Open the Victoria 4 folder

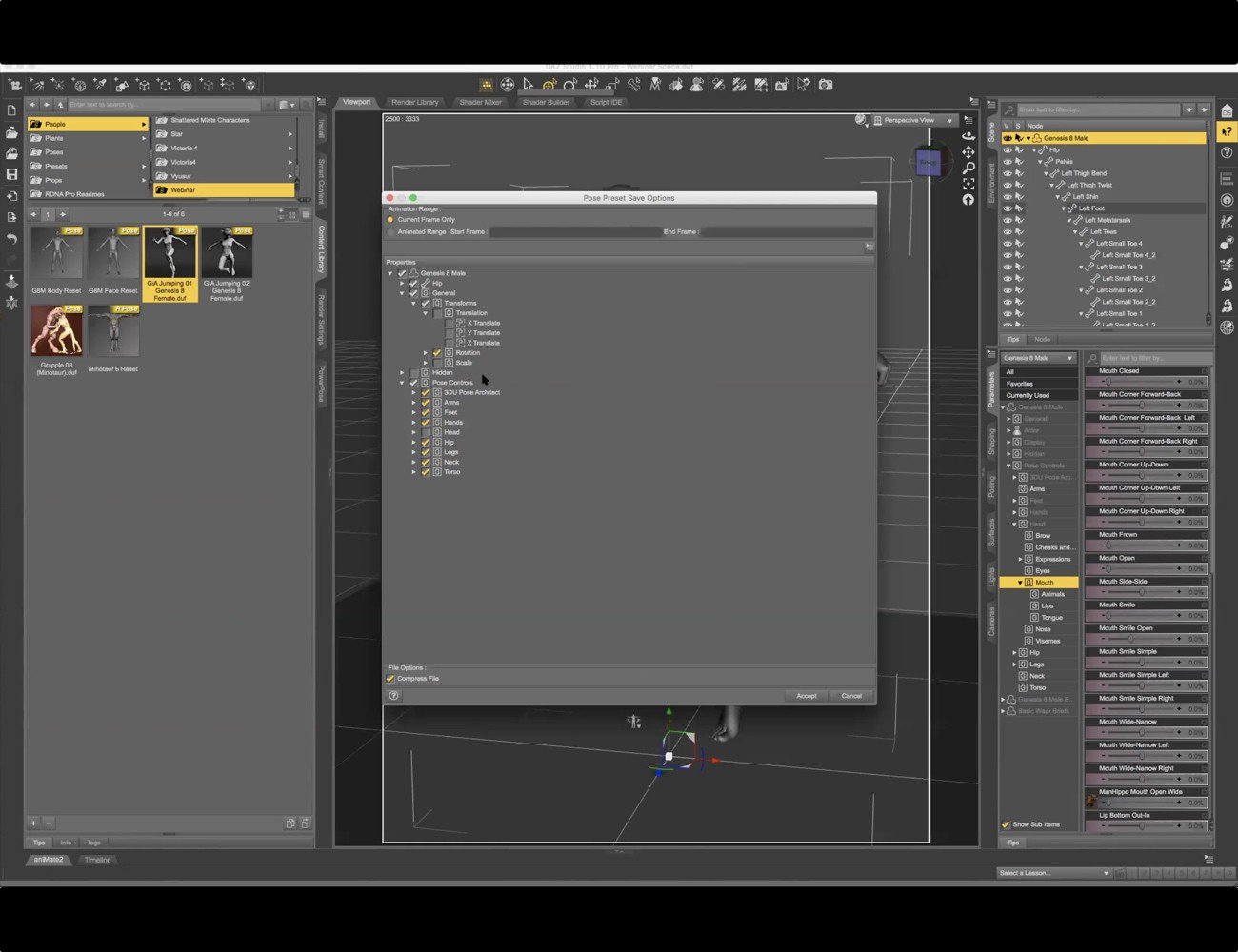point(225,149)
